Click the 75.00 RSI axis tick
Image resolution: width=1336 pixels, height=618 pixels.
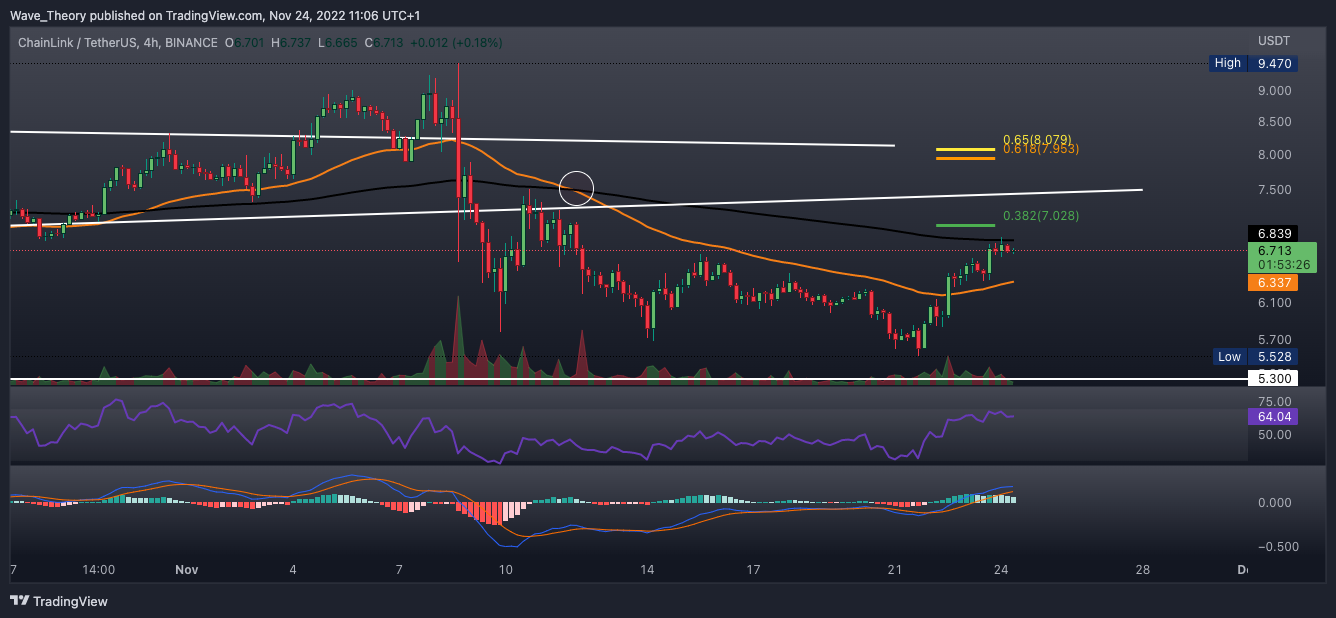(1274, 401)
